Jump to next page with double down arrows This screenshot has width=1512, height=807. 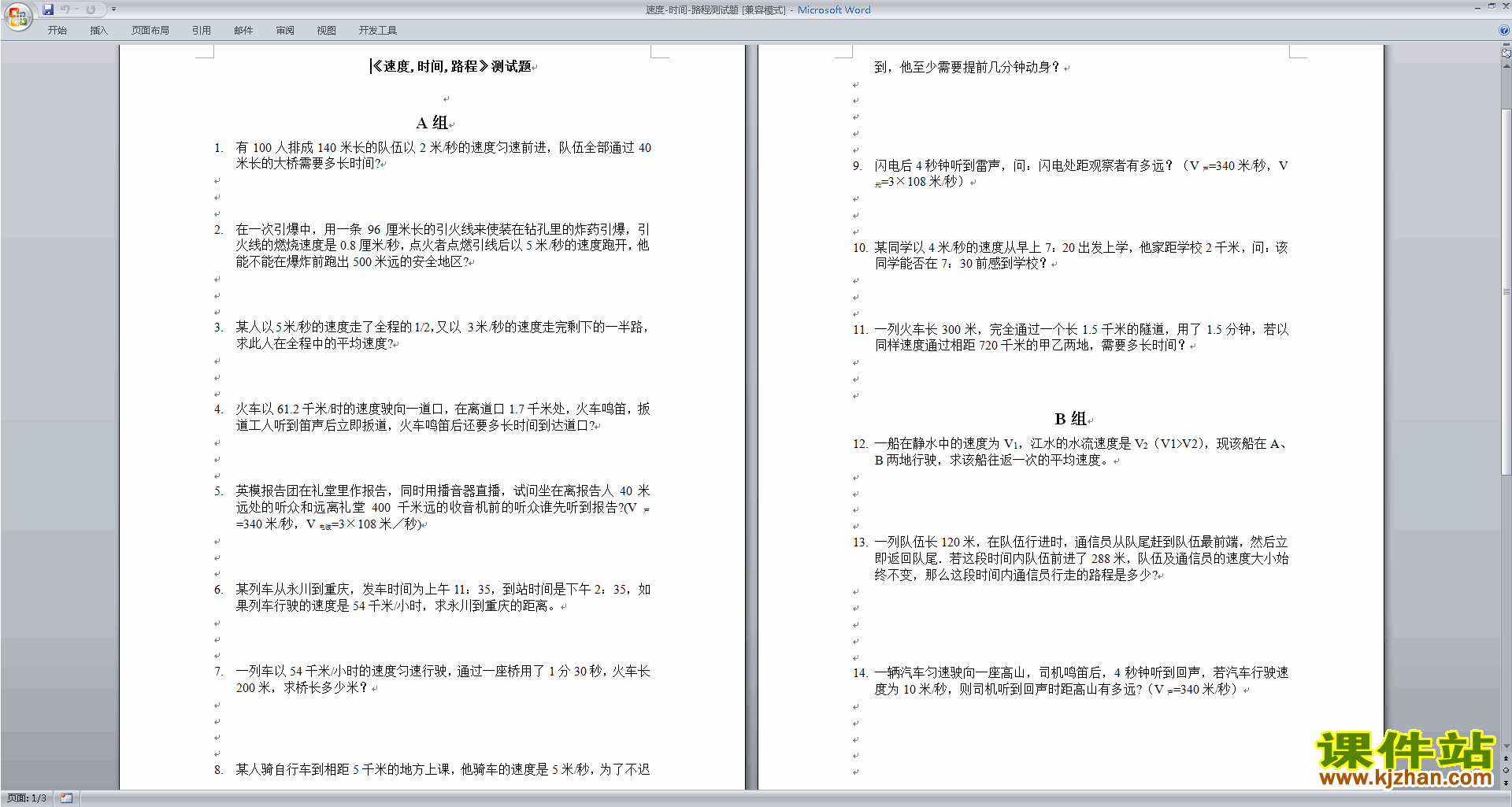tap(1506, 783)
